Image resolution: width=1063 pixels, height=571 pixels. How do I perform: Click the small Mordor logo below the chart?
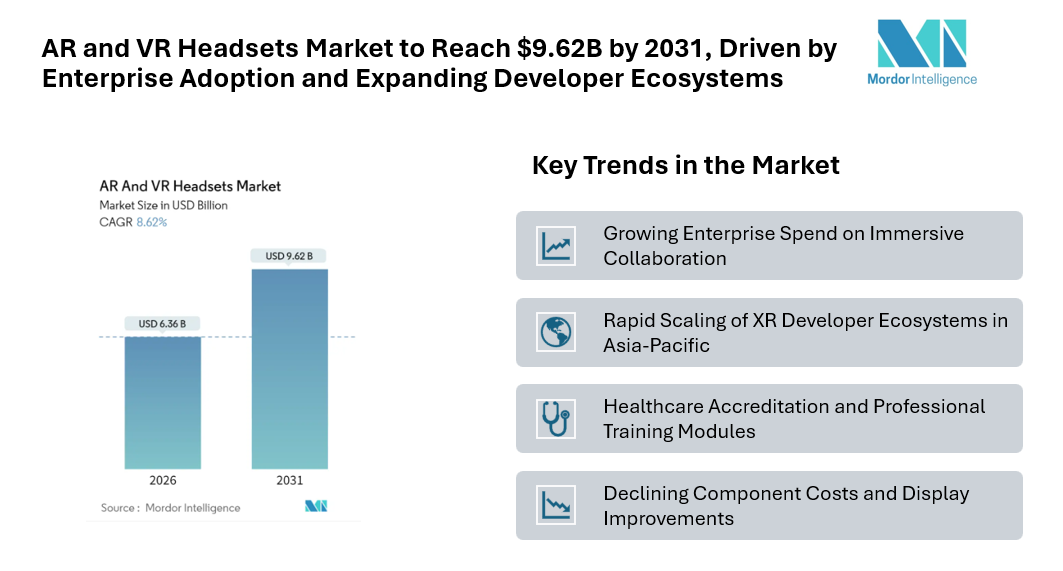317,506
